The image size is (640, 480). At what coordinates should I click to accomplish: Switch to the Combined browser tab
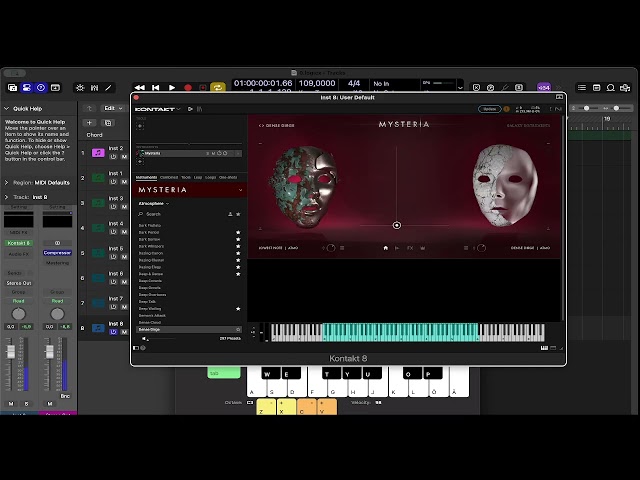[x=169, y=178]
